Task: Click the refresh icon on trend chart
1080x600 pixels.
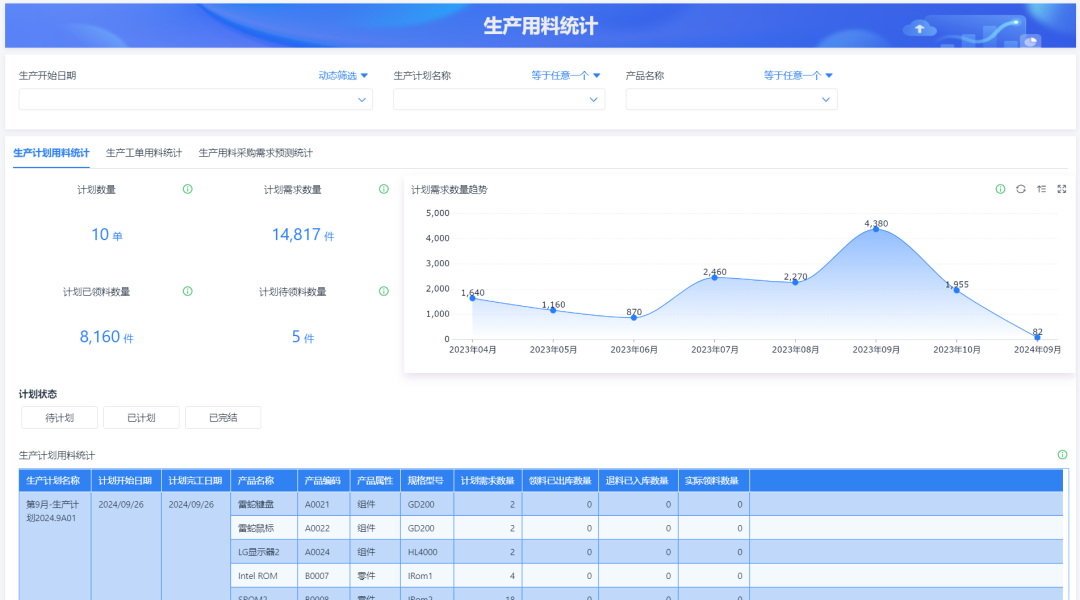Action: tap(1021, 189)
